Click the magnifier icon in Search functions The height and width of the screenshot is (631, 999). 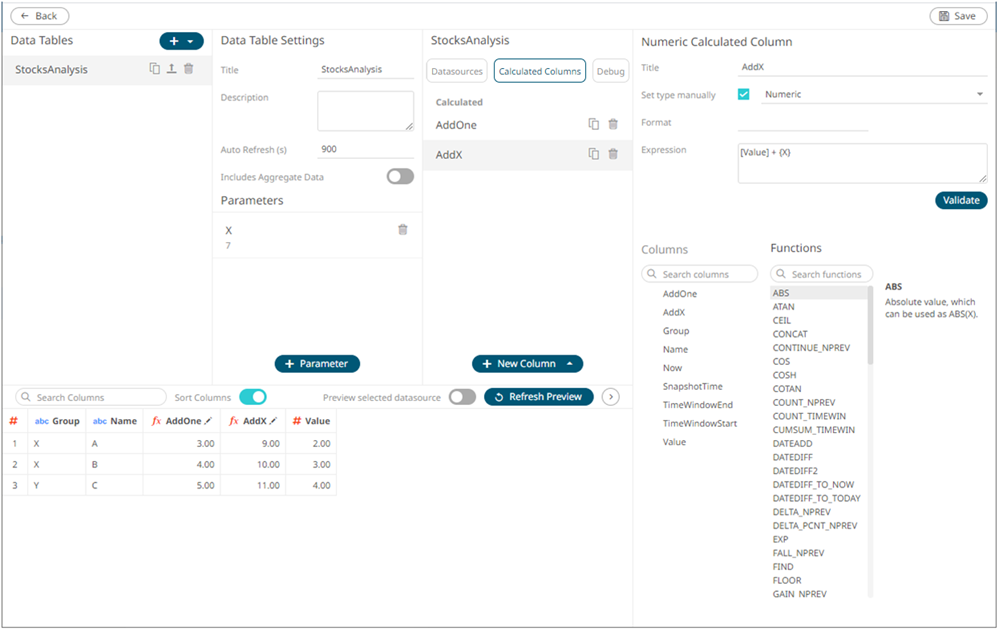(783, 273)
